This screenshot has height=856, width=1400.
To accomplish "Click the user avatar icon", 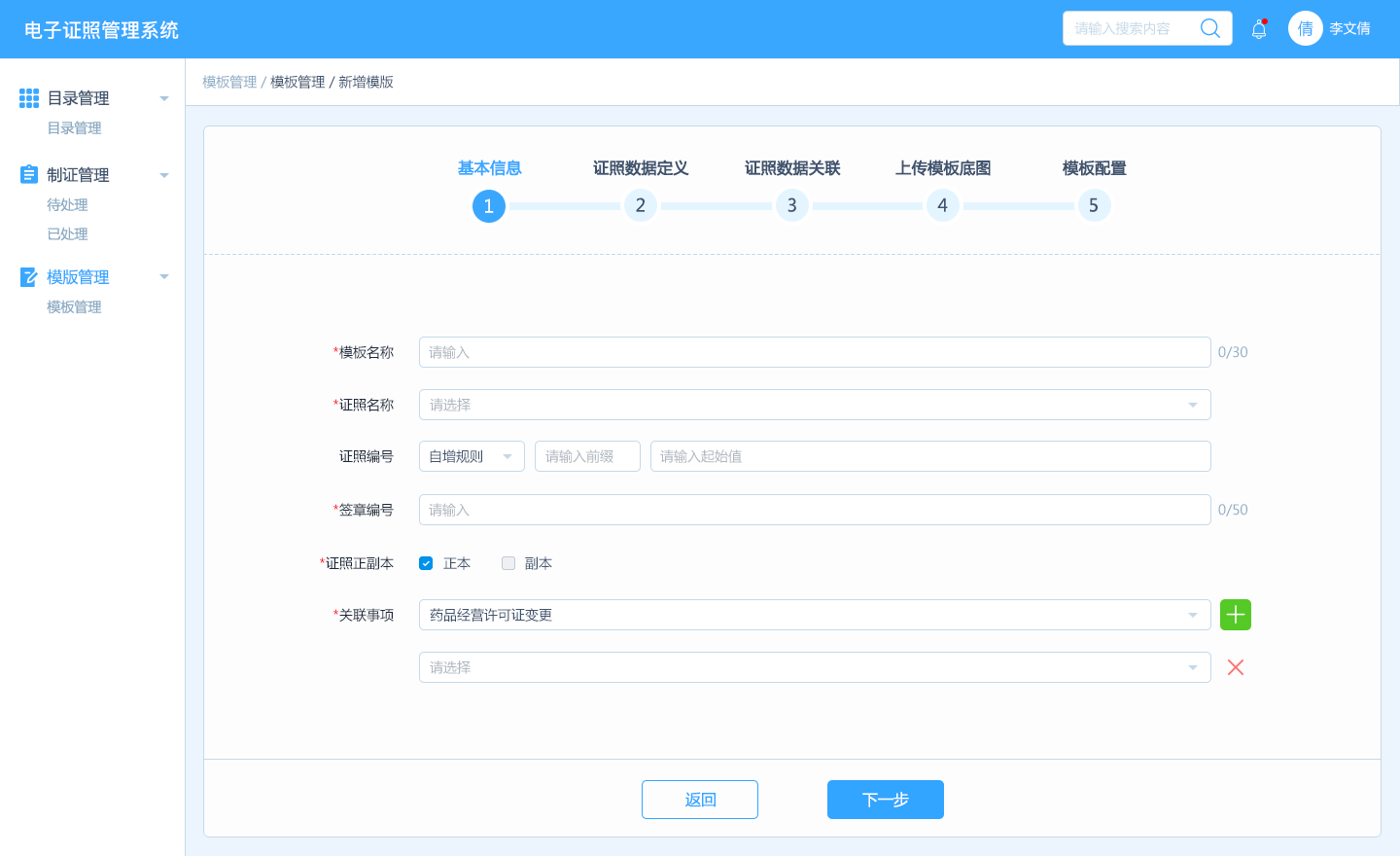I will [x=1306, y=28].
